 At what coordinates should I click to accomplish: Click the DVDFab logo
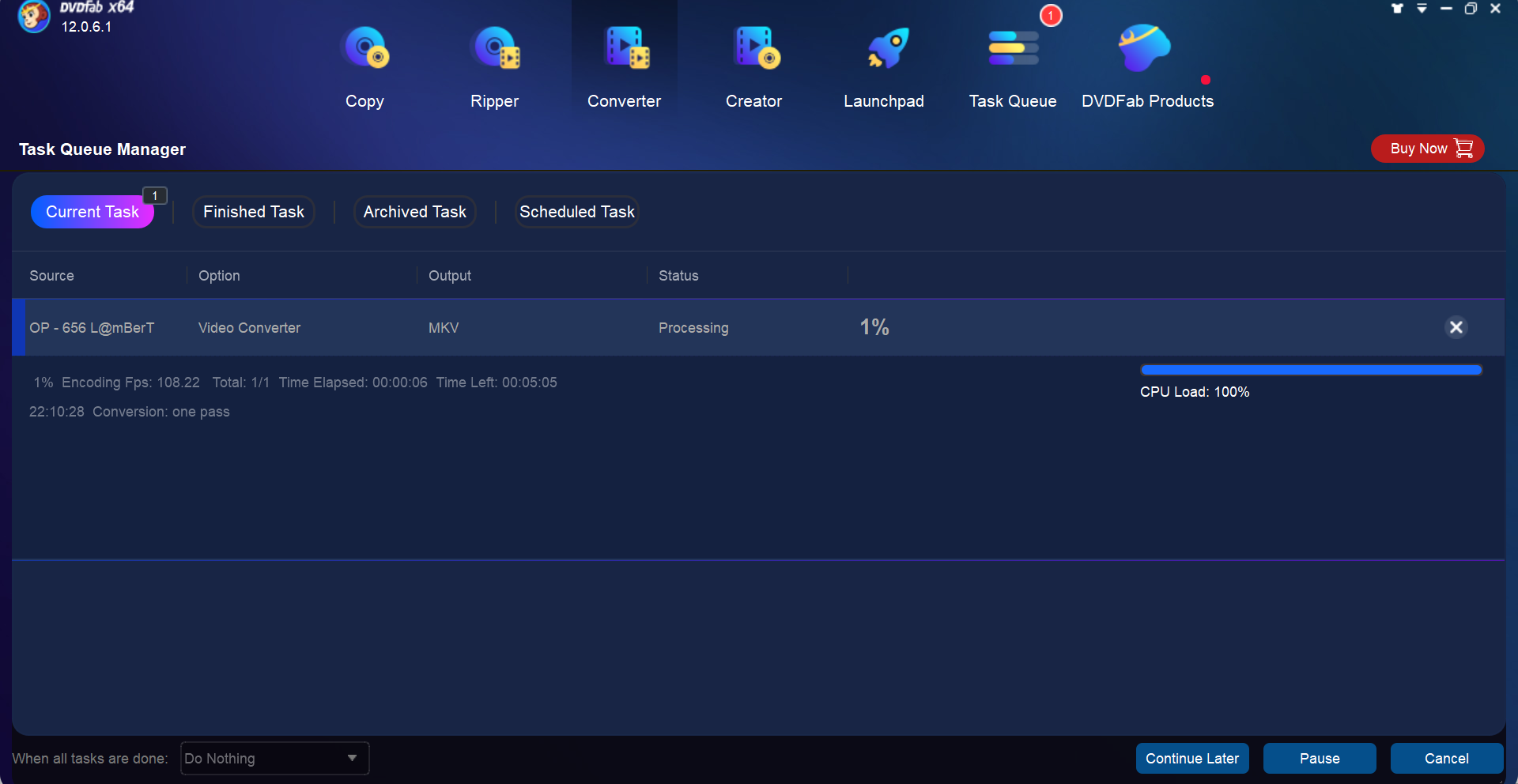click(x=34, y=17)
